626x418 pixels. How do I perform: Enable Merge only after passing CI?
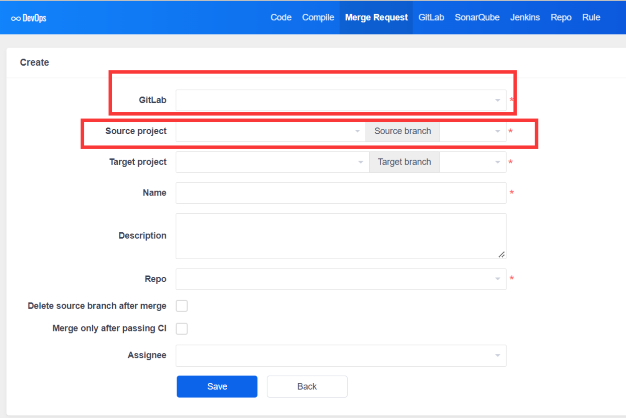pyautogui.click(x=182, y=328)
